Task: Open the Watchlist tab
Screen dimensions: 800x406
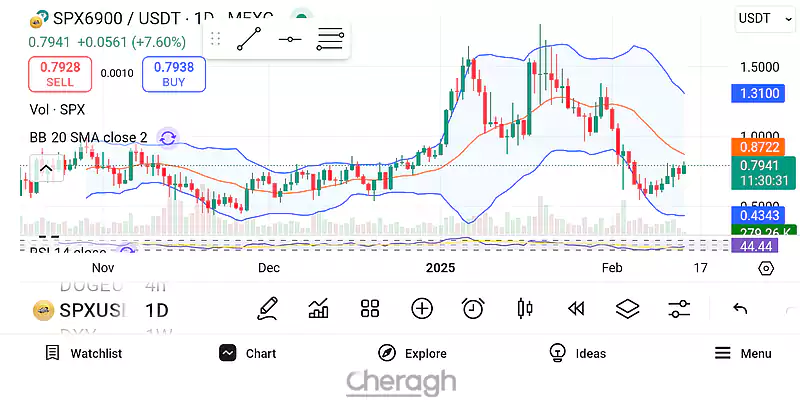Action: [x=84, y=353]
